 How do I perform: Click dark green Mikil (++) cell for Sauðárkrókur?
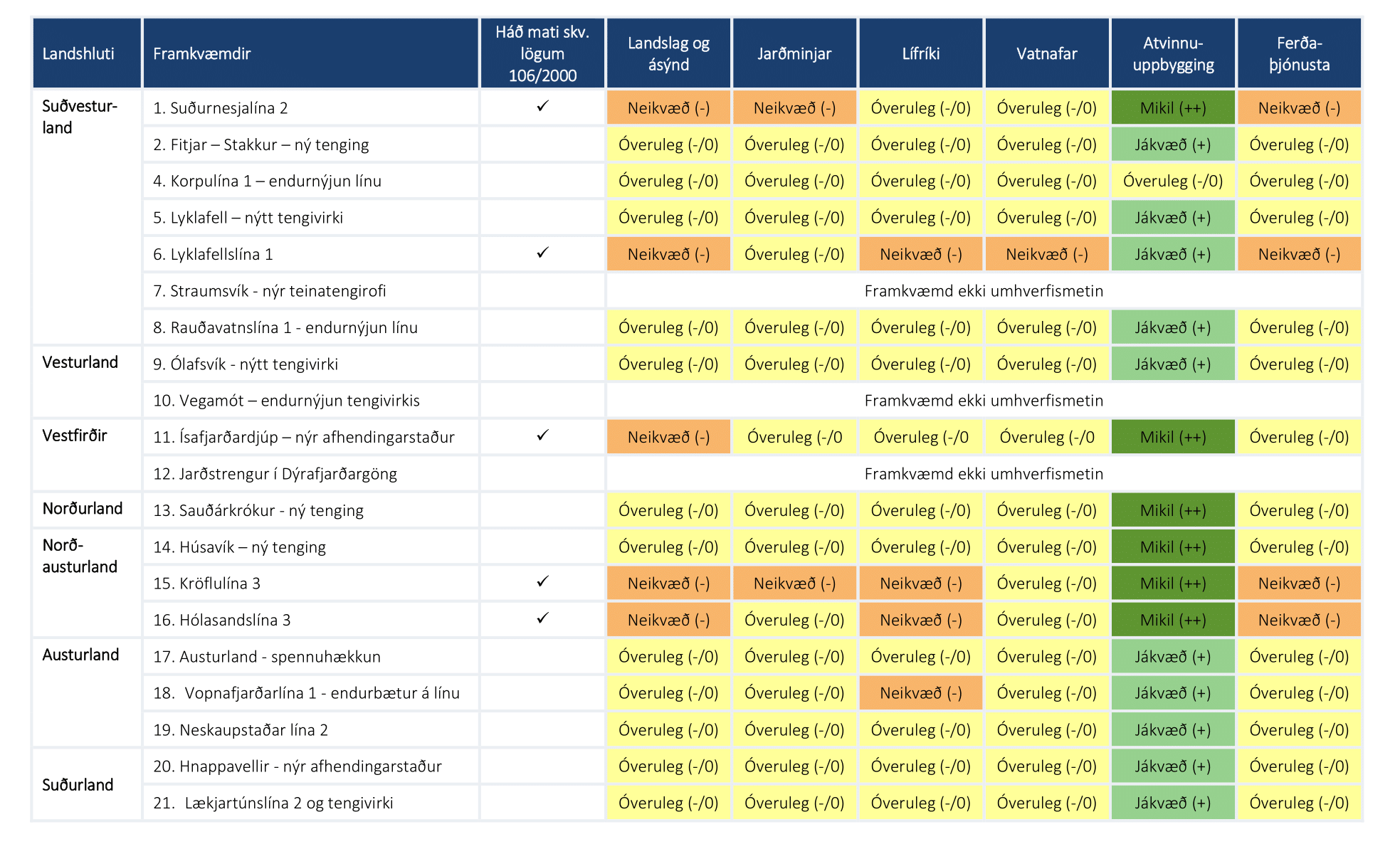click(1172, 510)
